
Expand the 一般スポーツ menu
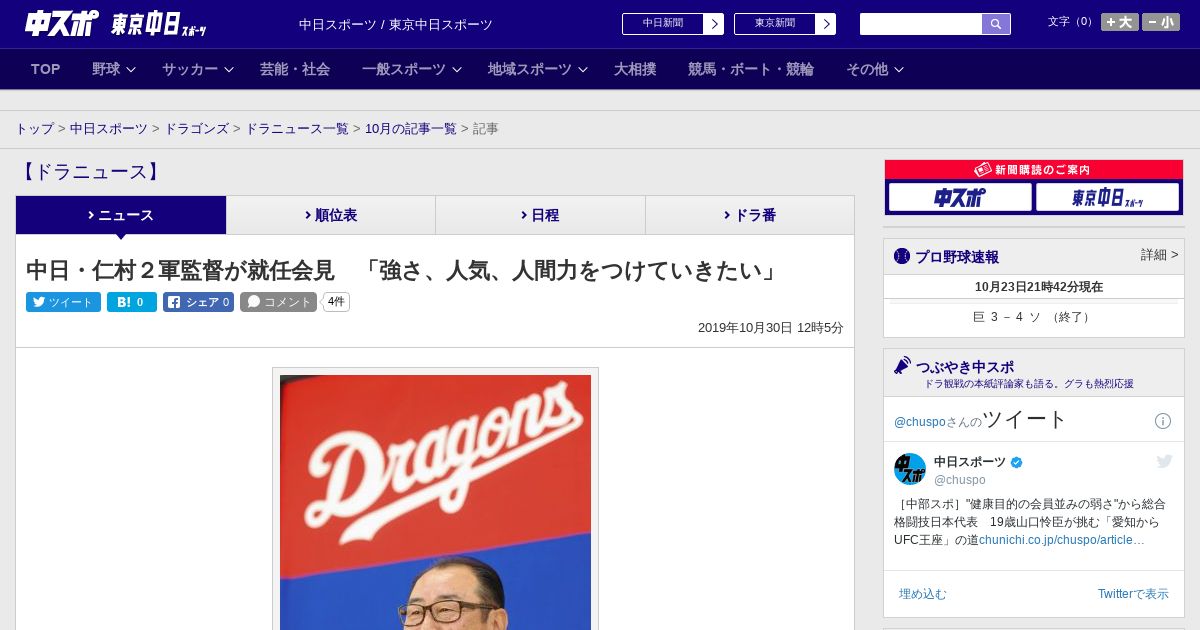pyautogui.click(x=412, y=69)
